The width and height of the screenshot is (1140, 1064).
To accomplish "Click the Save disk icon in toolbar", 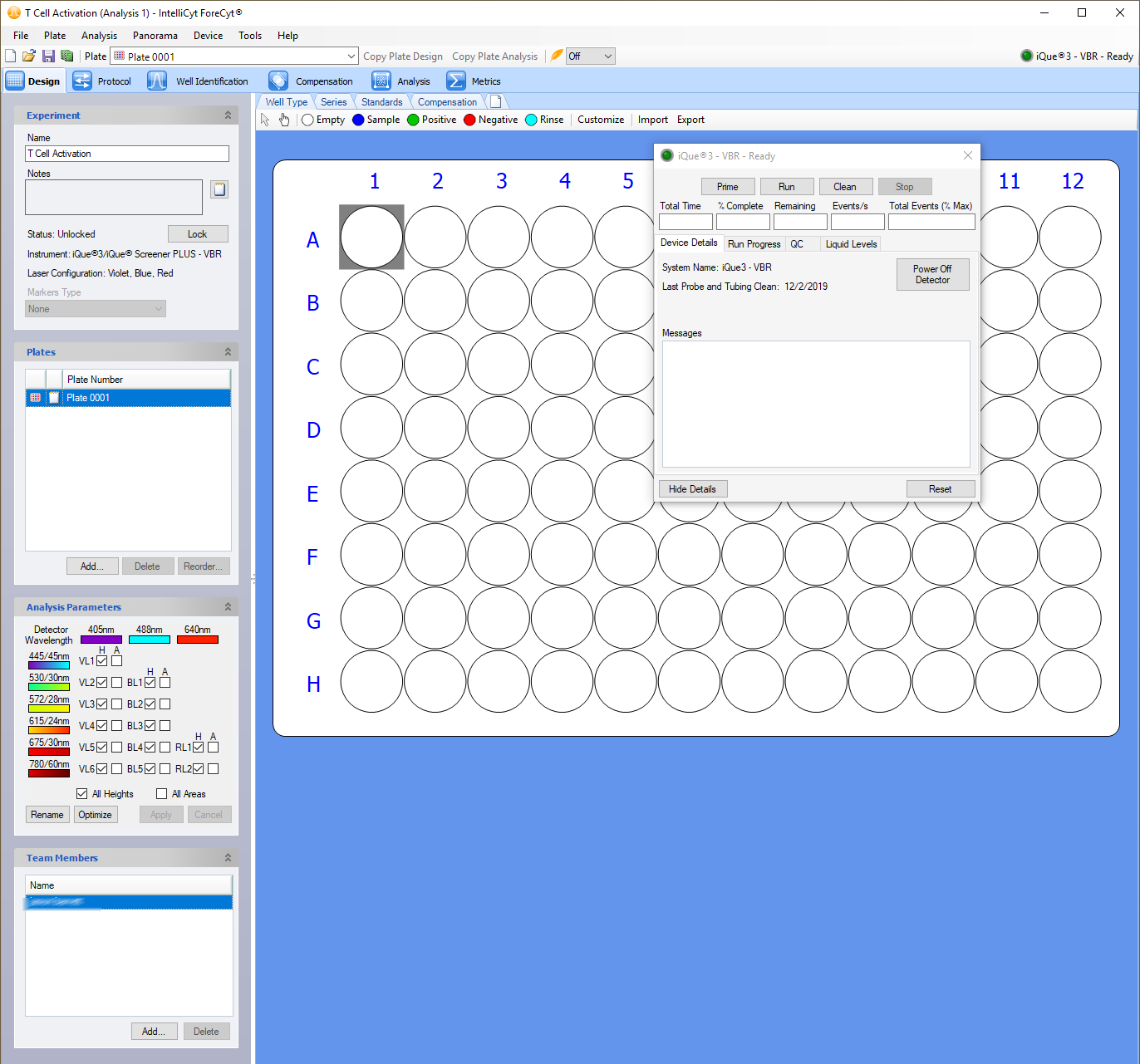I will tap(48, 56).
